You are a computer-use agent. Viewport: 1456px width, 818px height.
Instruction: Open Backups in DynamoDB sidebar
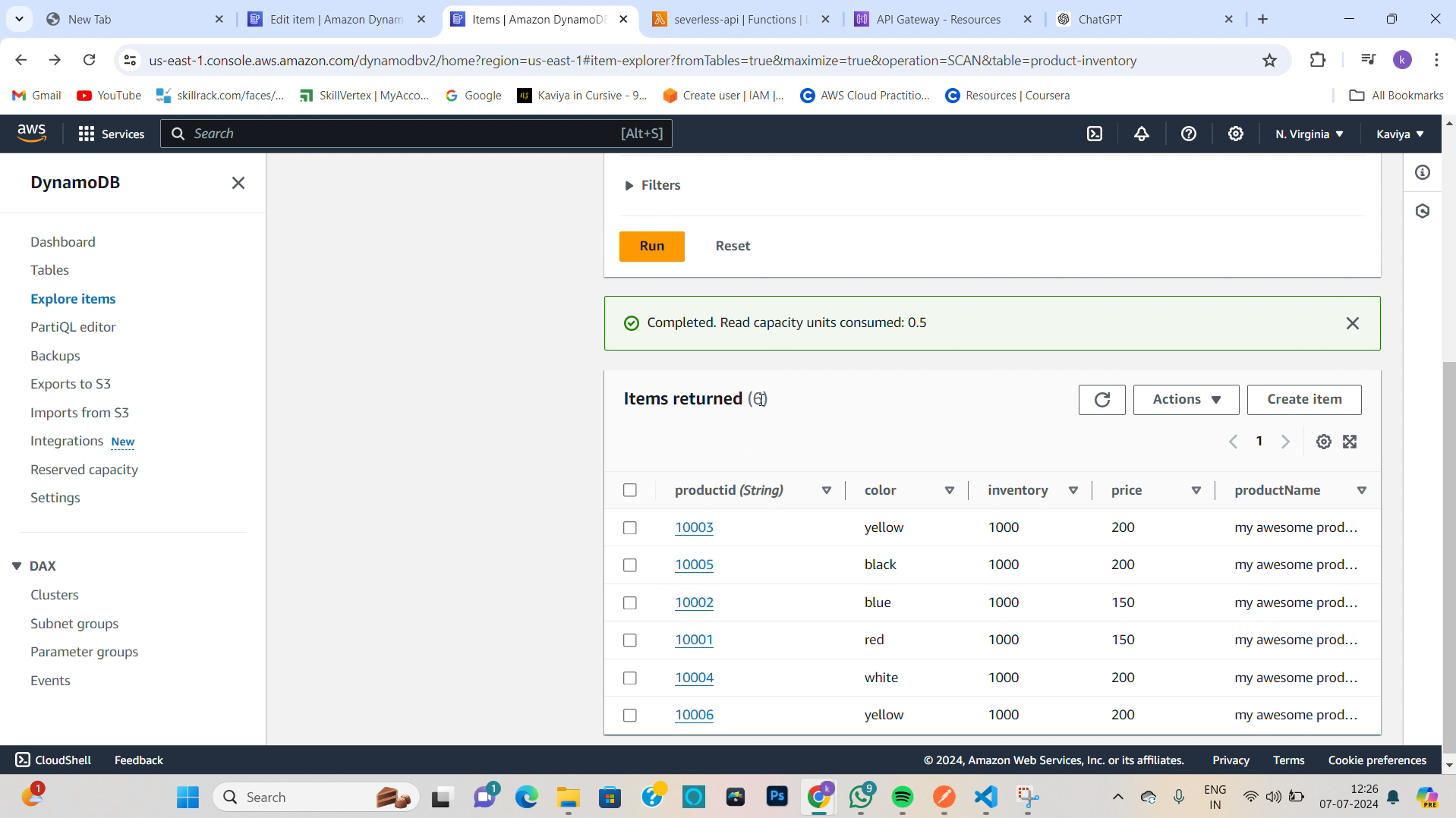(x=55, y=356)
